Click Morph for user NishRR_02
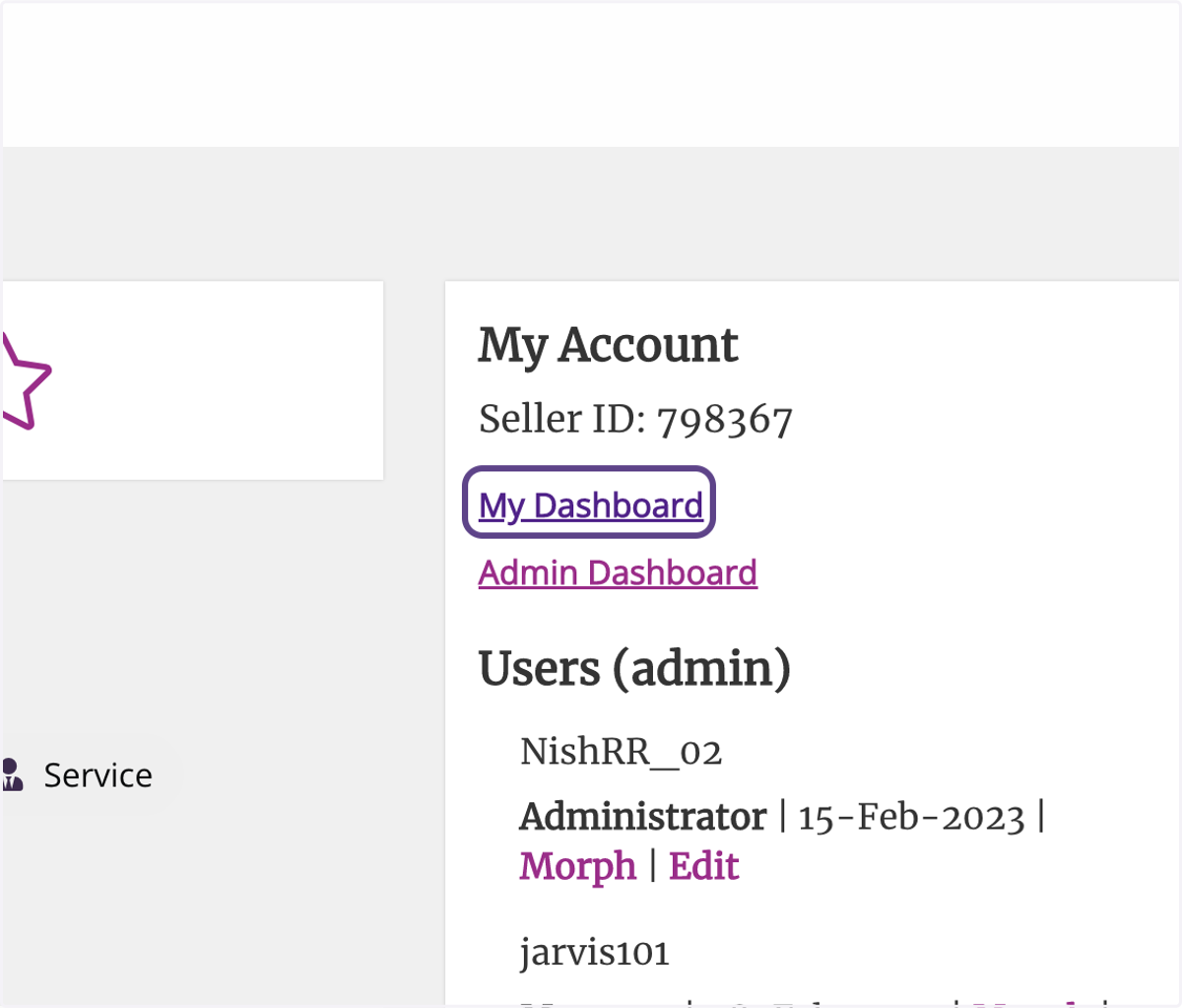1182x1008 pixels. [578, 866]
